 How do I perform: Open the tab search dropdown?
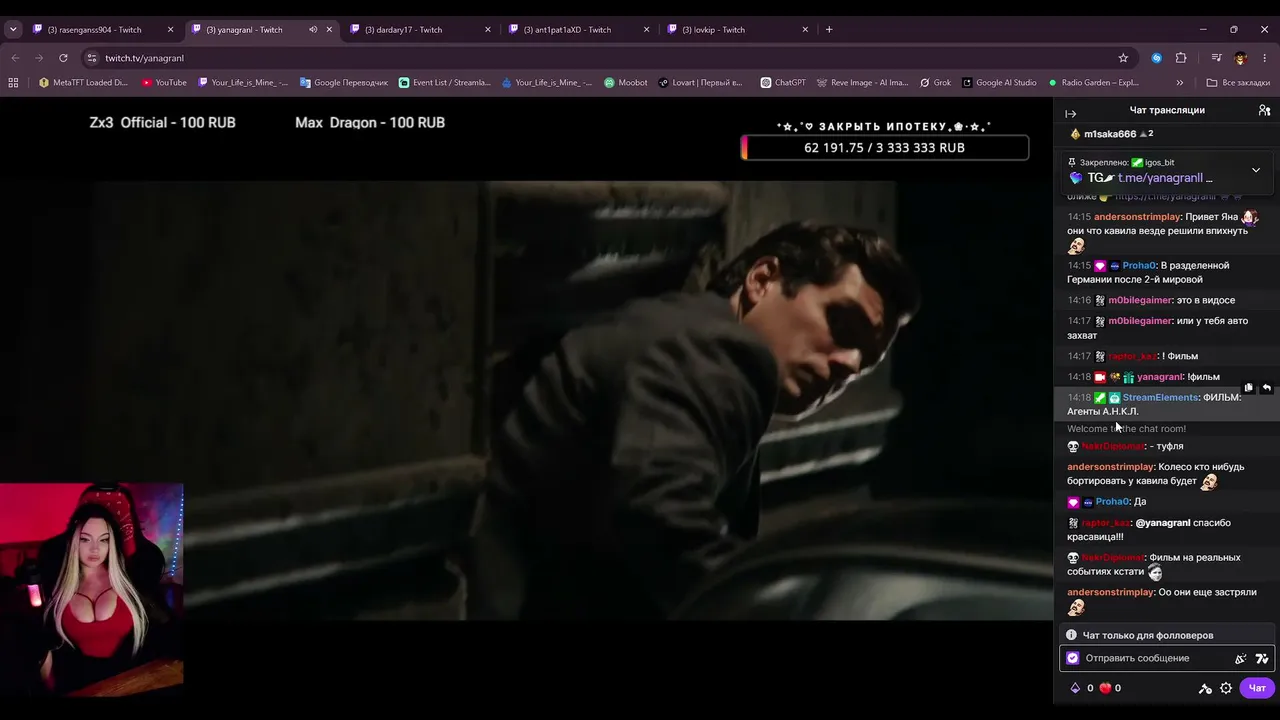(13, 30)
